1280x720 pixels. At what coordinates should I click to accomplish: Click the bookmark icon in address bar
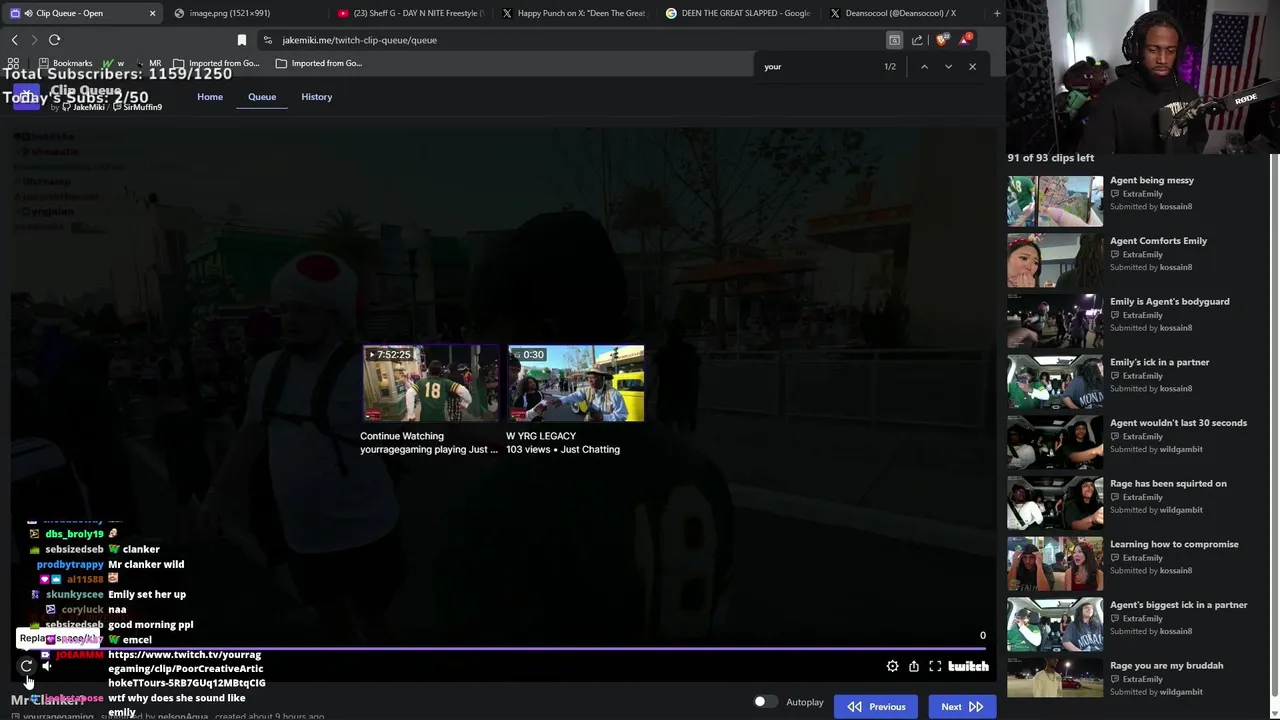241,40
